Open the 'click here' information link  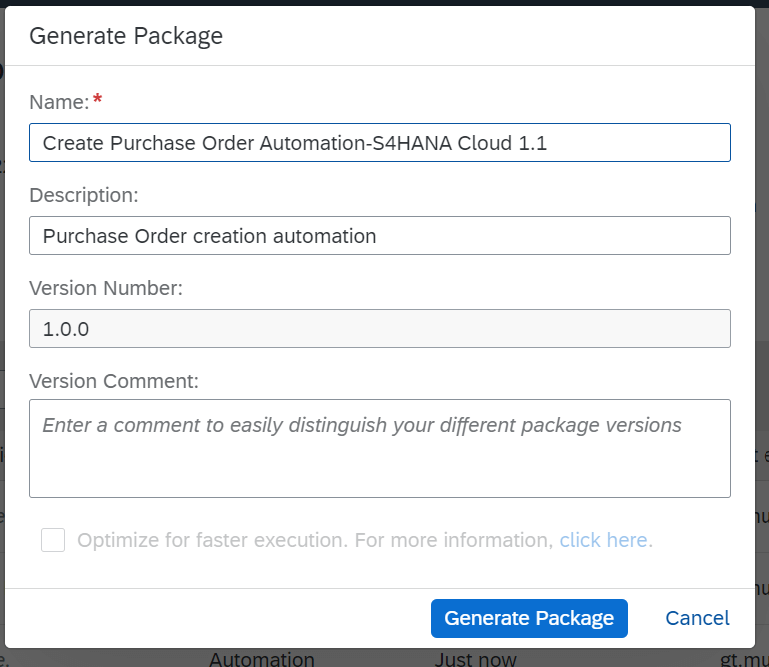(x=603, y=540)
